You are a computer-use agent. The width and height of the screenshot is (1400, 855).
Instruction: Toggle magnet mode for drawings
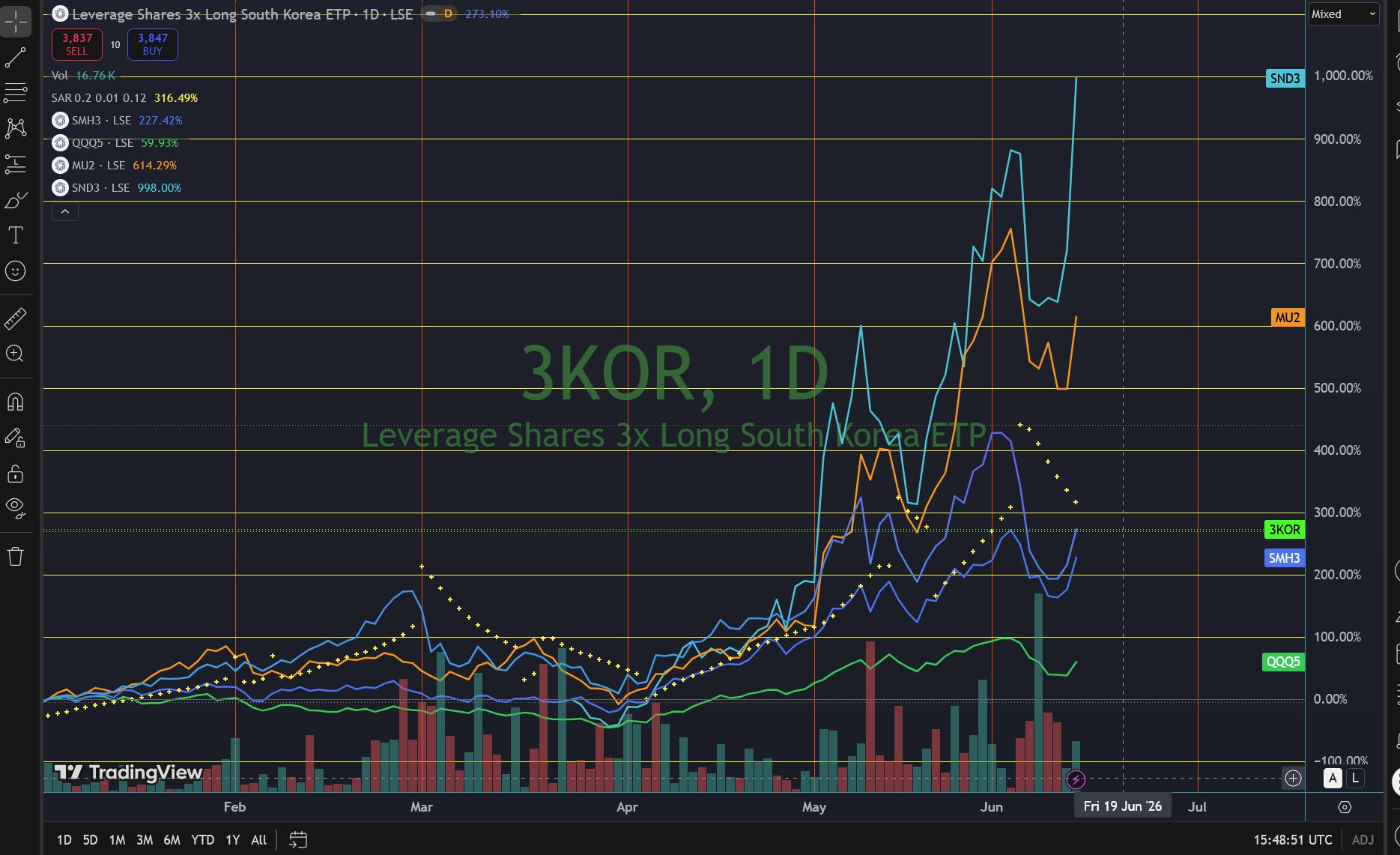[16, 402]
